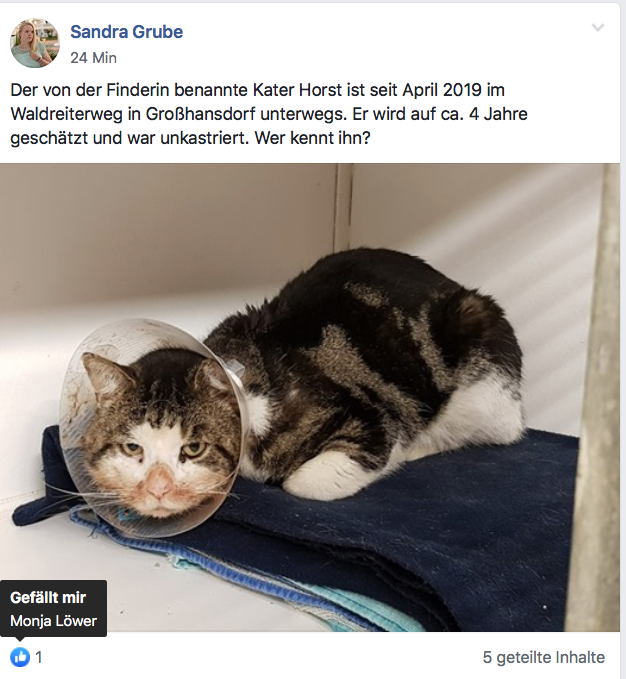
Task: Open the cat photo of Kater Horst
Action: pyautogui.click(x=310, y=397)
